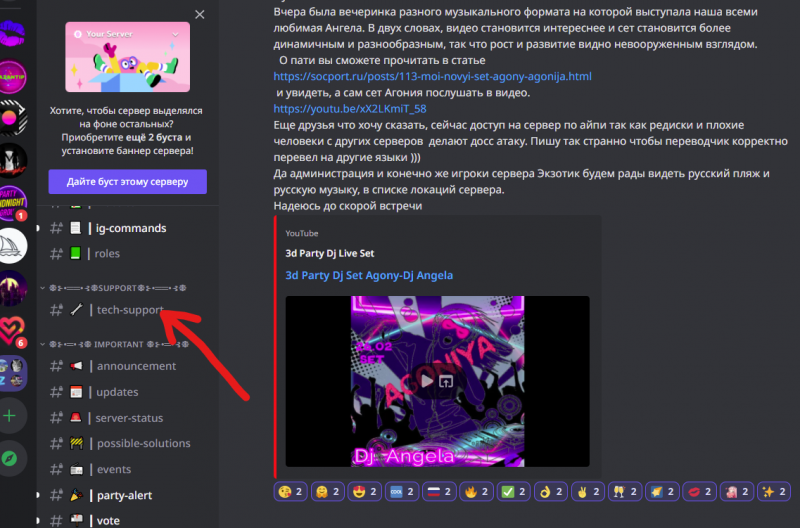Open the Kazantip server icon
Screen dimensions: 800x528
[x=12, y=76]
